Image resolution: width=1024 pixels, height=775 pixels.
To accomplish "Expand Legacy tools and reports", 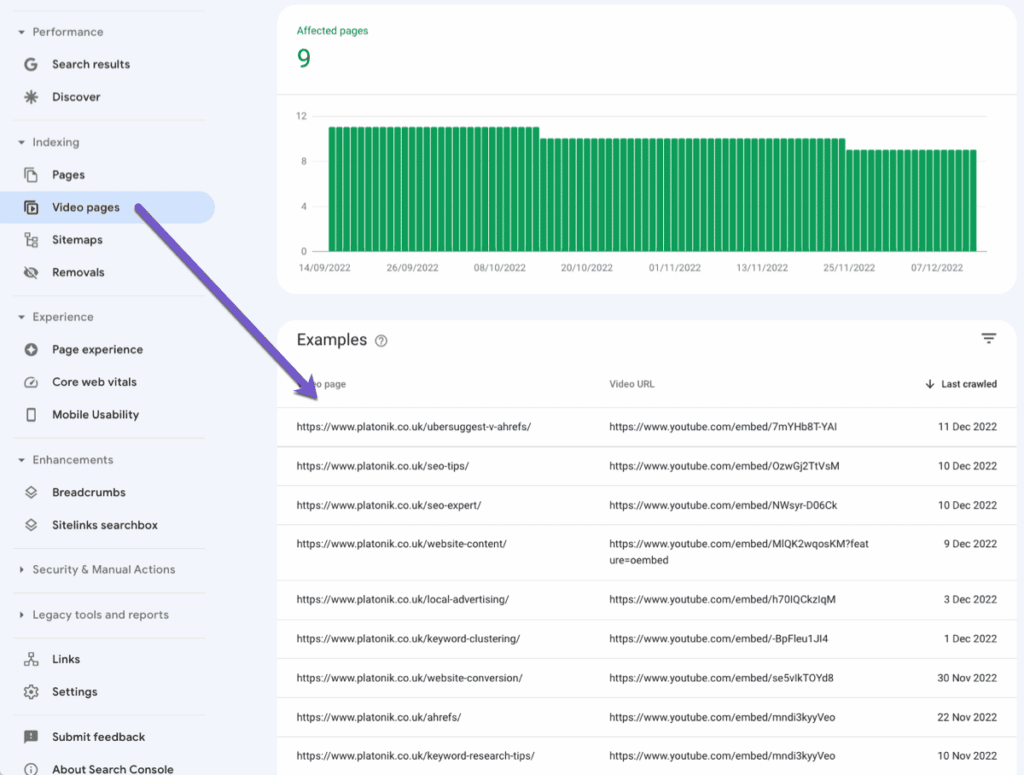I will click(x=22, y=615).
